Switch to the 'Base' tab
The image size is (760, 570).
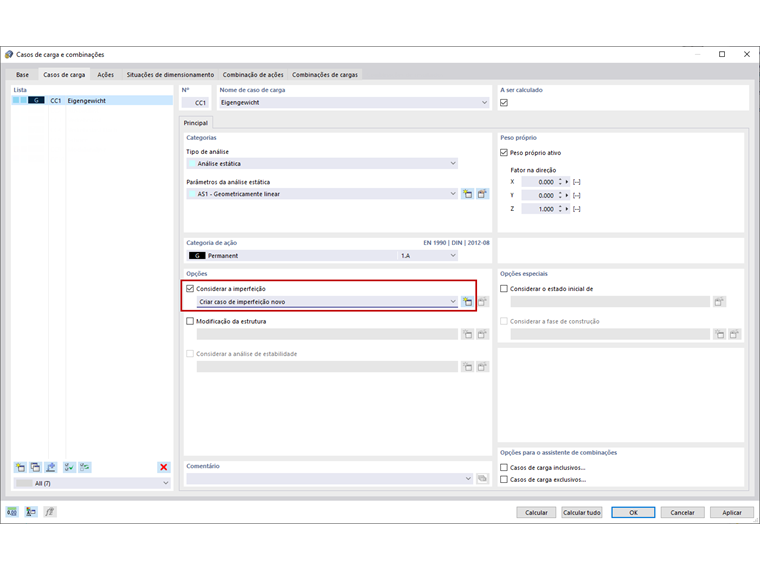(x=22, y=75)
